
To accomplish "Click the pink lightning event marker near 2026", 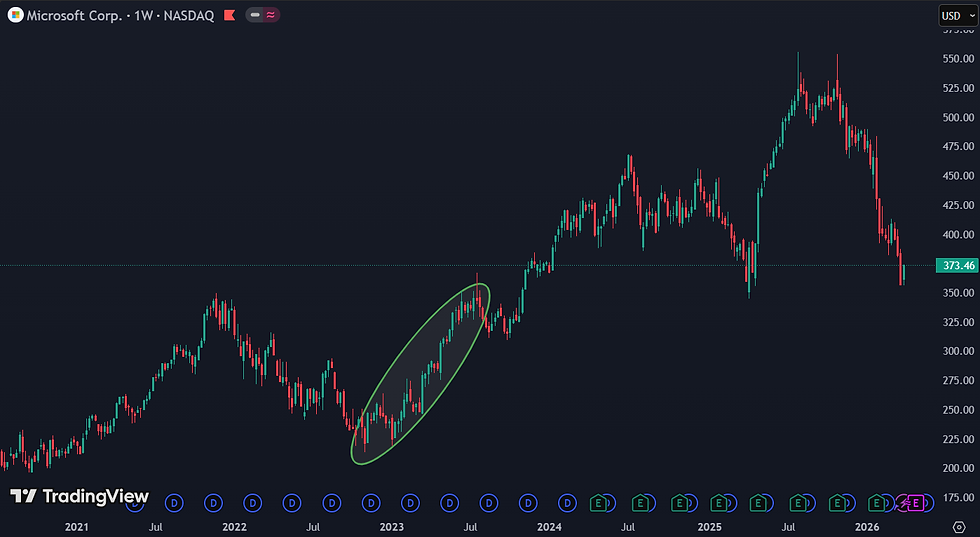I will tap(903, 503).
